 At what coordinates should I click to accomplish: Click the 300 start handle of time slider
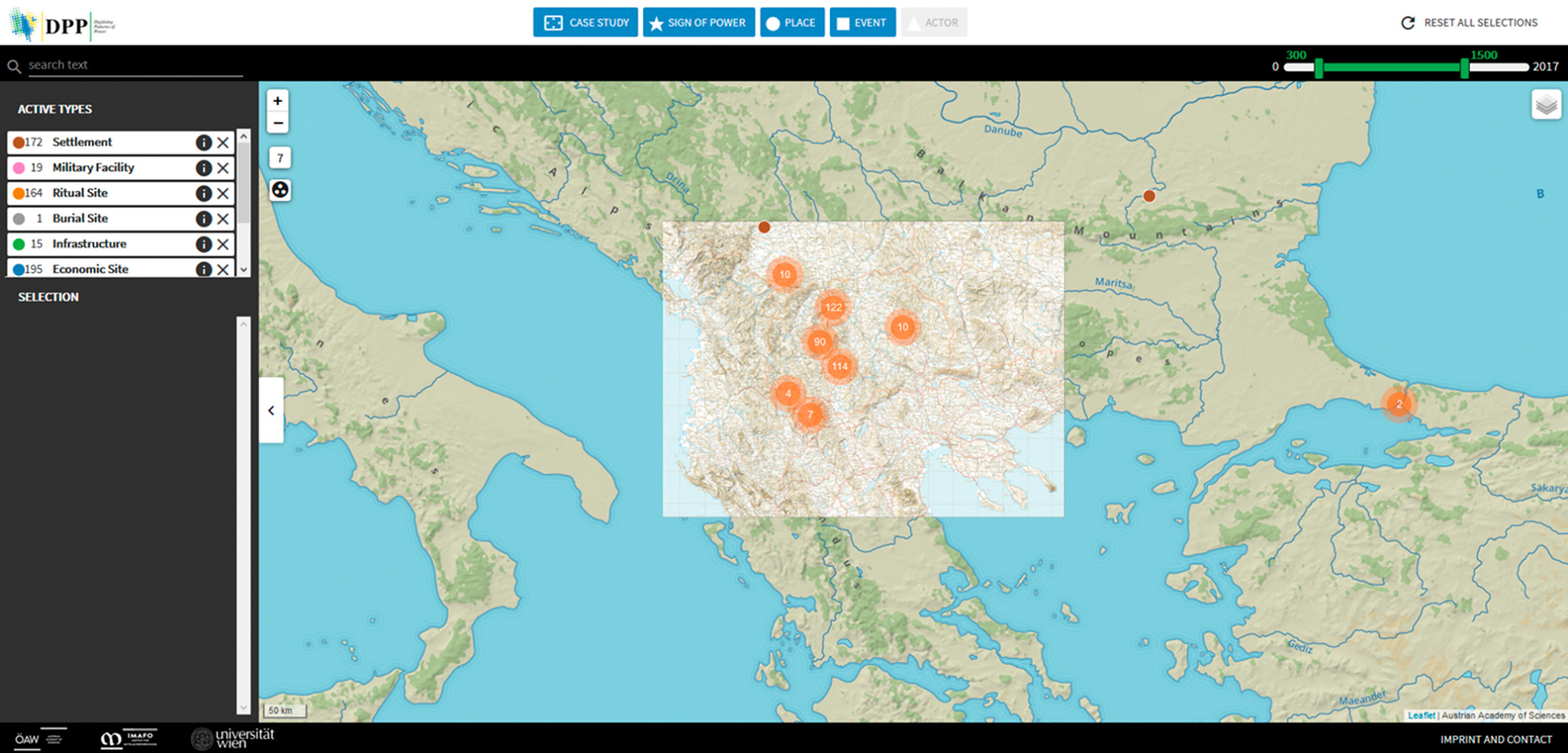tap(1319, 68)
